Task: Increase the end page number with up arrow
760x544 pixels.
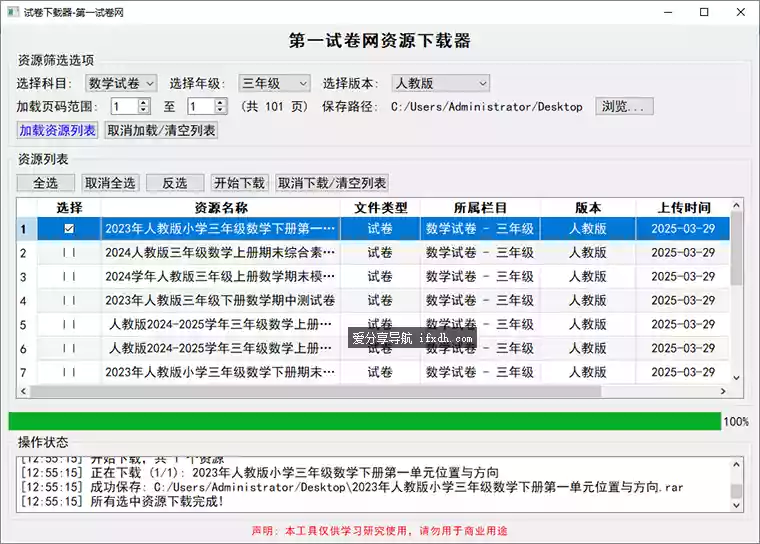Action: pos(221,102)
